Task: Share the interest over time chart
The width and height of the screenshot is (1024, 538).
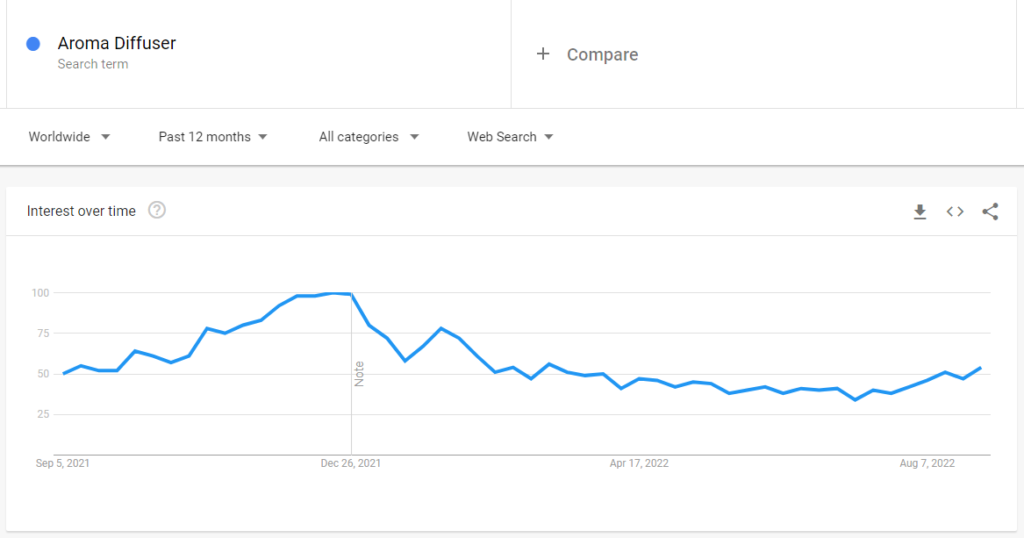Action: (990, 212)
